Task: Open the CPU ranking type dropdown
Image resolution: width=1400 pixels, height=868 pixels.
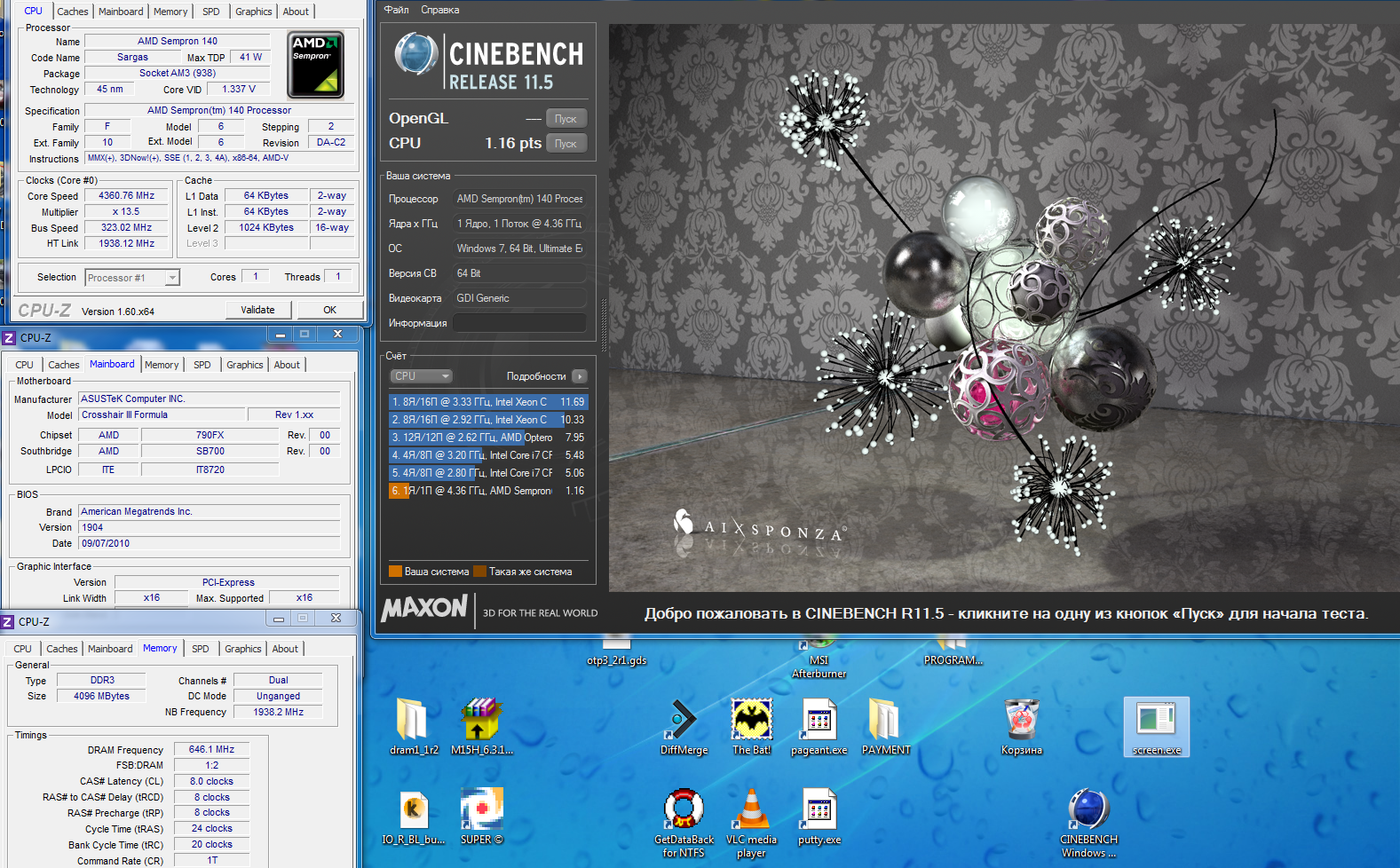Action: point(421,376)
